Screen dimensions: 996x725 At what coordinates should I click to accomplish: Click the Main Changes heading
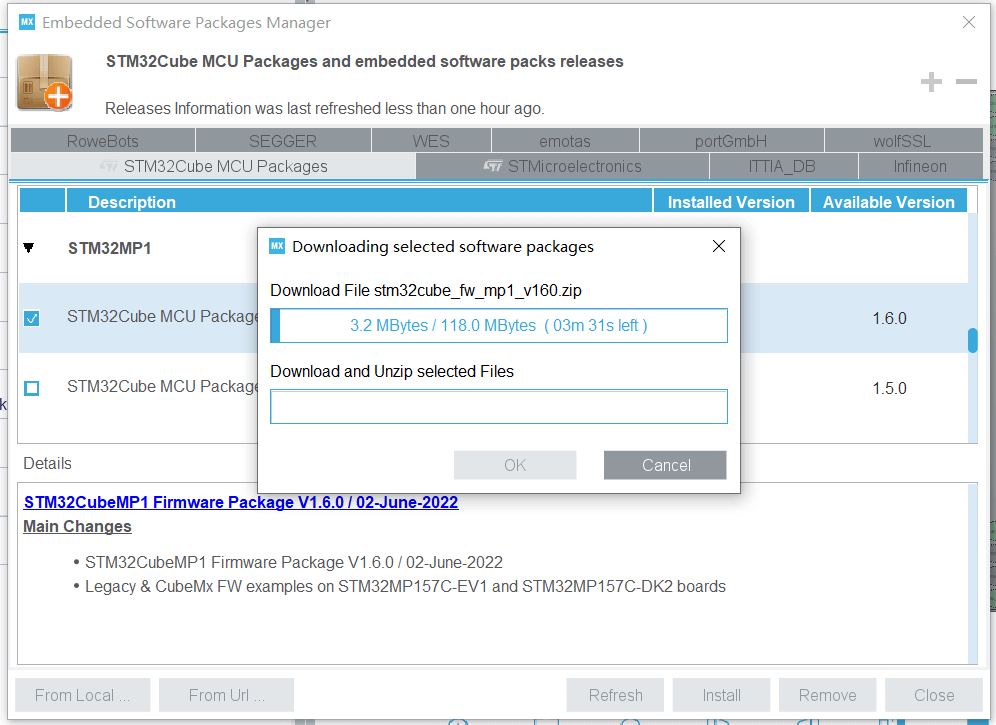(x=77, y=526)
